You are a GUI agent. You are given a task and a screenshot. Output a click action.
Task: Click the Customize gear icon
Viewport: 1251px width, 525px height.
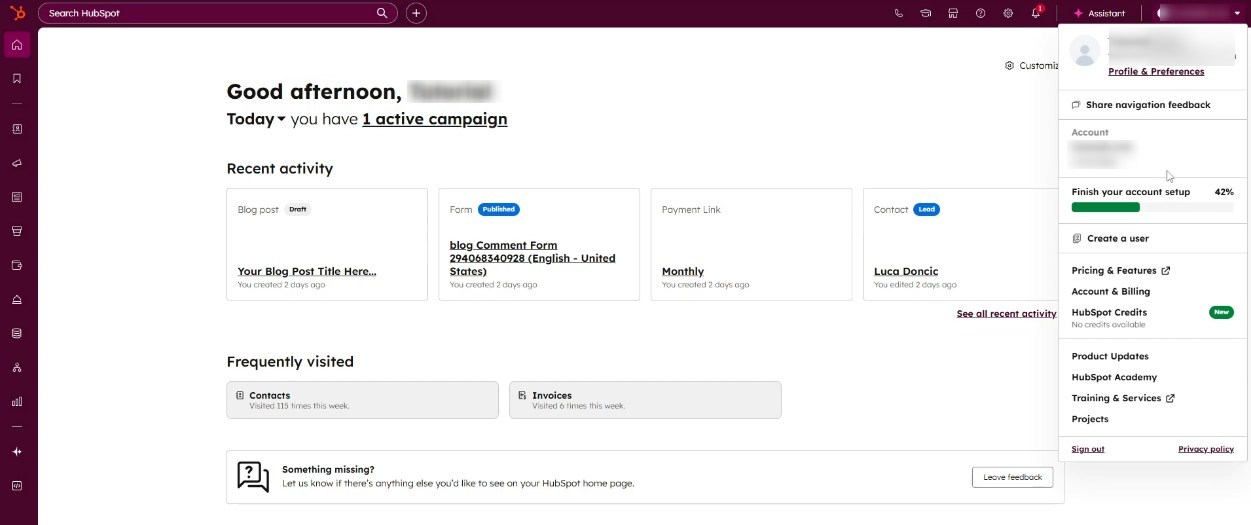point(1010,66)
